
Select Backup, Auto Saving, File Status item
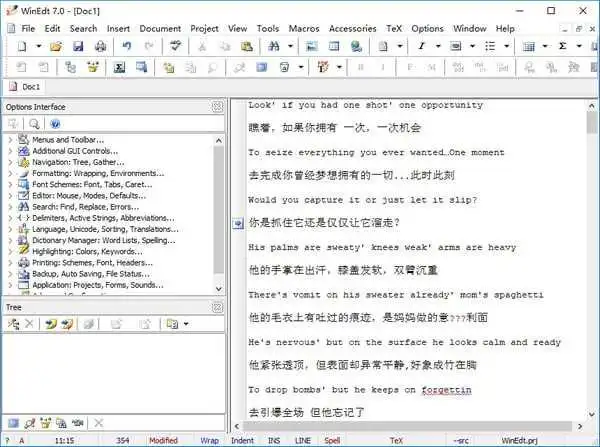point(91,274)
